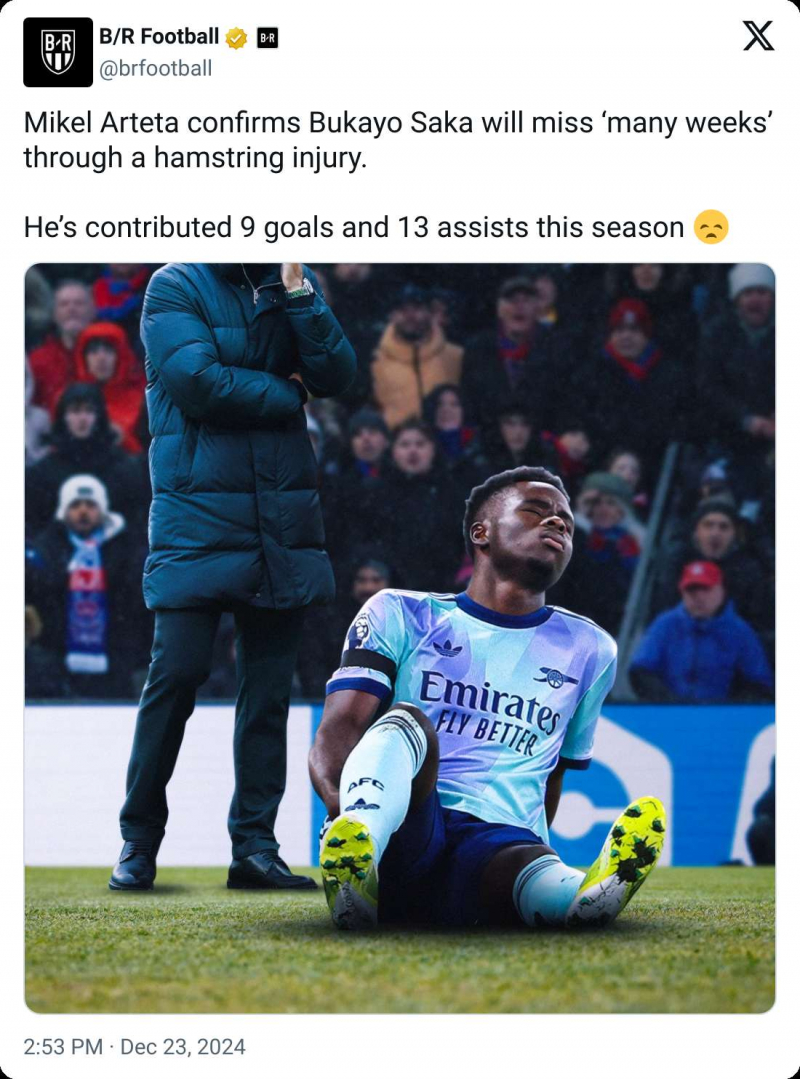
Task: Click the Premier League sleeve badge
Action: click(359, 630)
